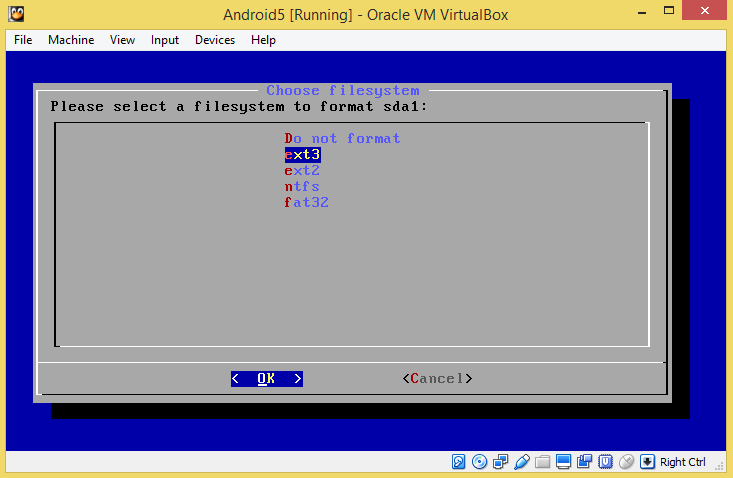Select the fat32 filesystem option

[x=307, y=202]
